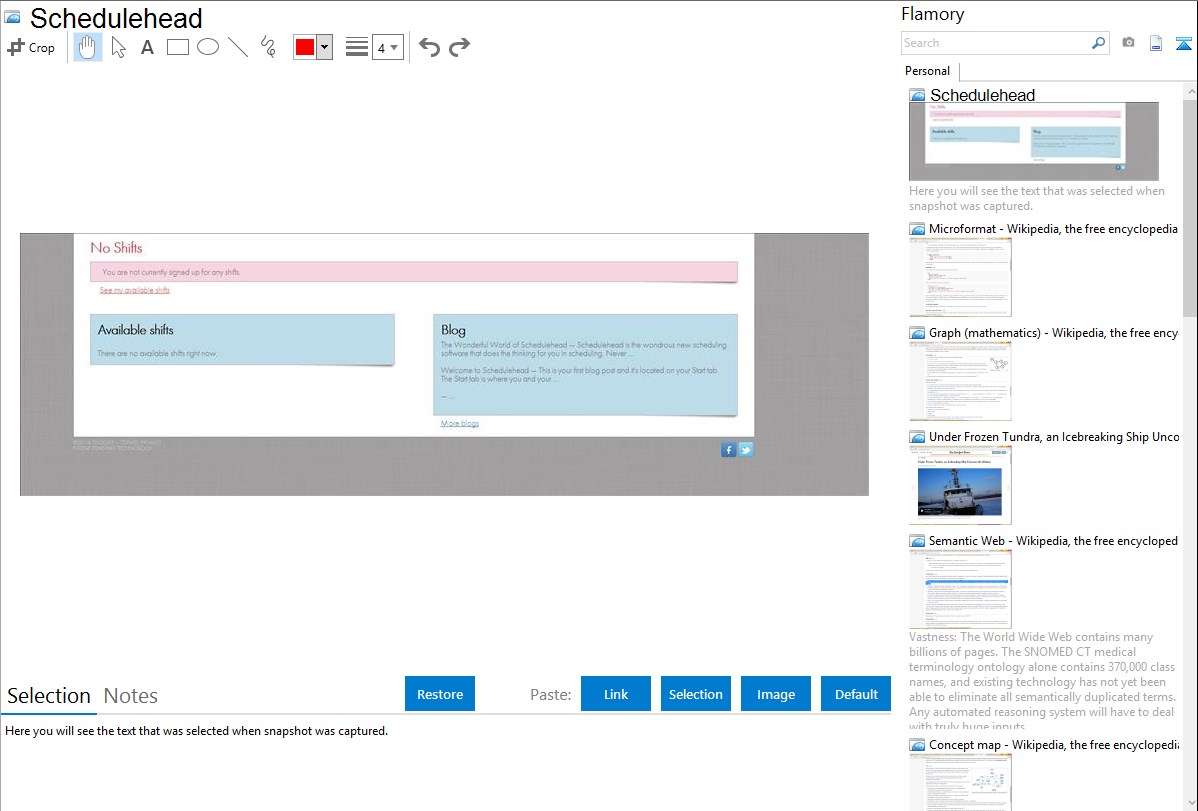This screenshot has height=811, width=1198.
Task: Focus the Flamory search field
Action: [x=995, y=43]
